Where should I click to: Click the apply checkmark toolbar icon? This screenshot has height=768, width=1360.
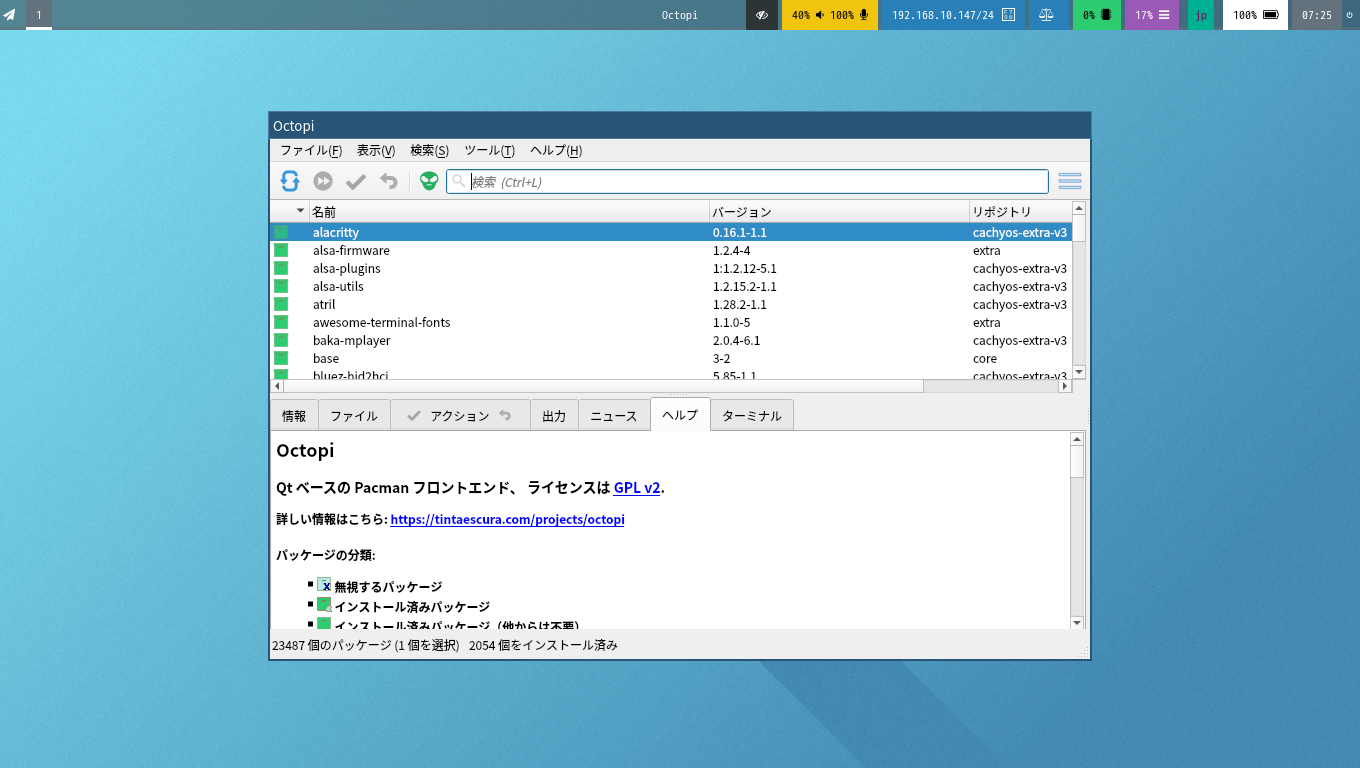pos(356,181)
